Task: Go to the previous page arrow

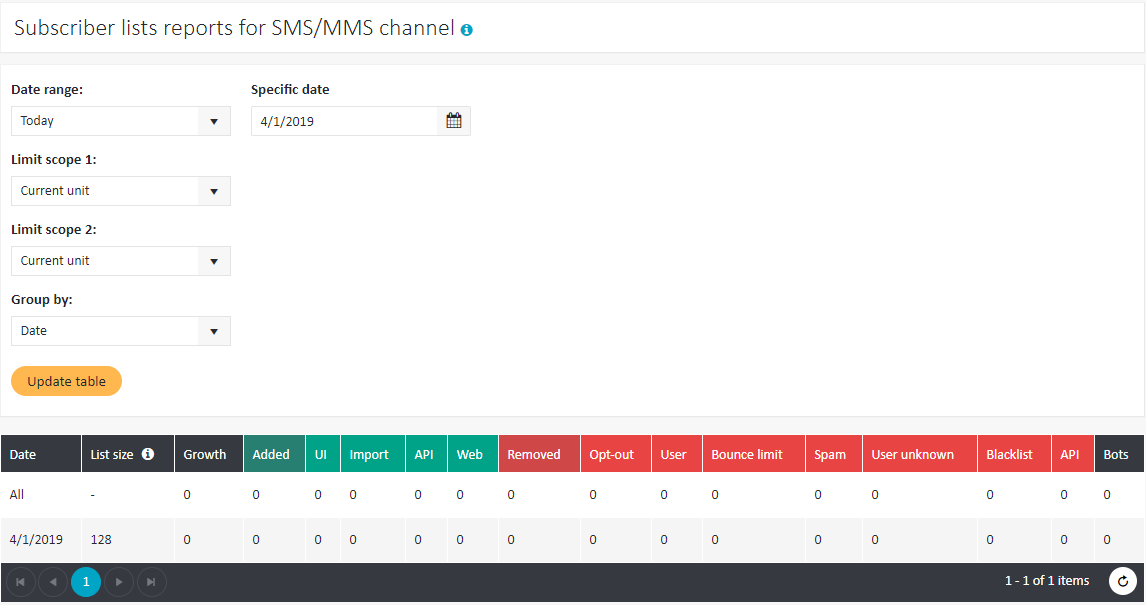Action: tap(53, 581)
